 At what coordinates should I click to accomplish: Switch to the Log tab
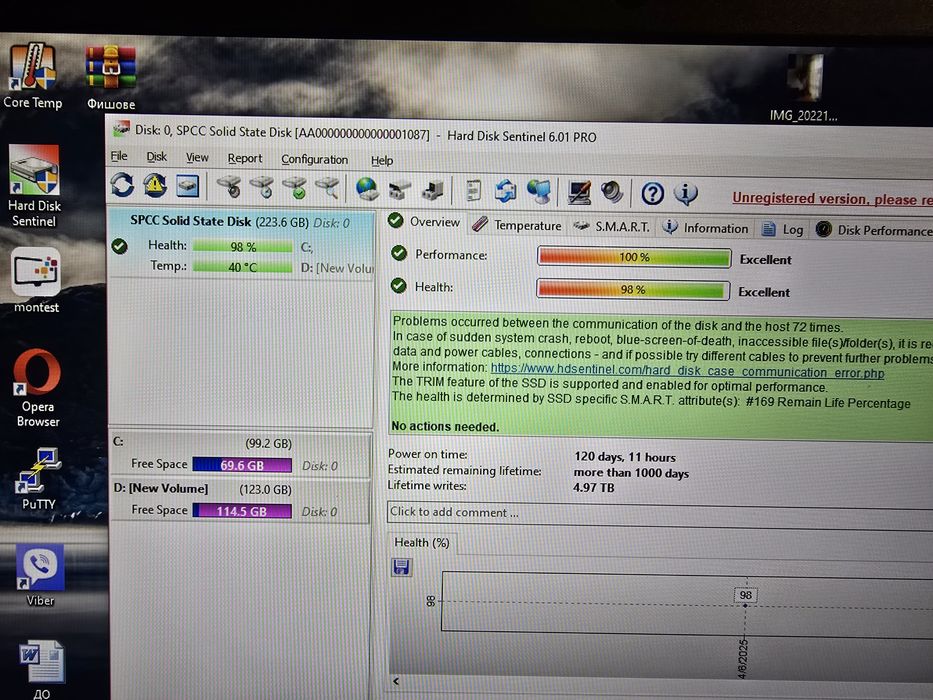click(x=783, y=229)
